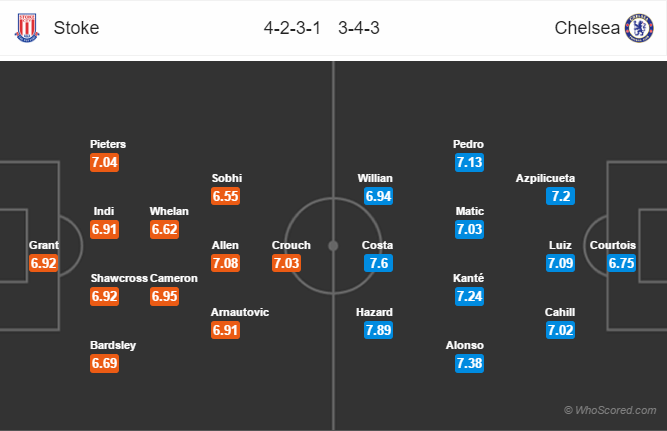Select player name Arnautovic
The image size is (667, 431).
coord(240,312)
